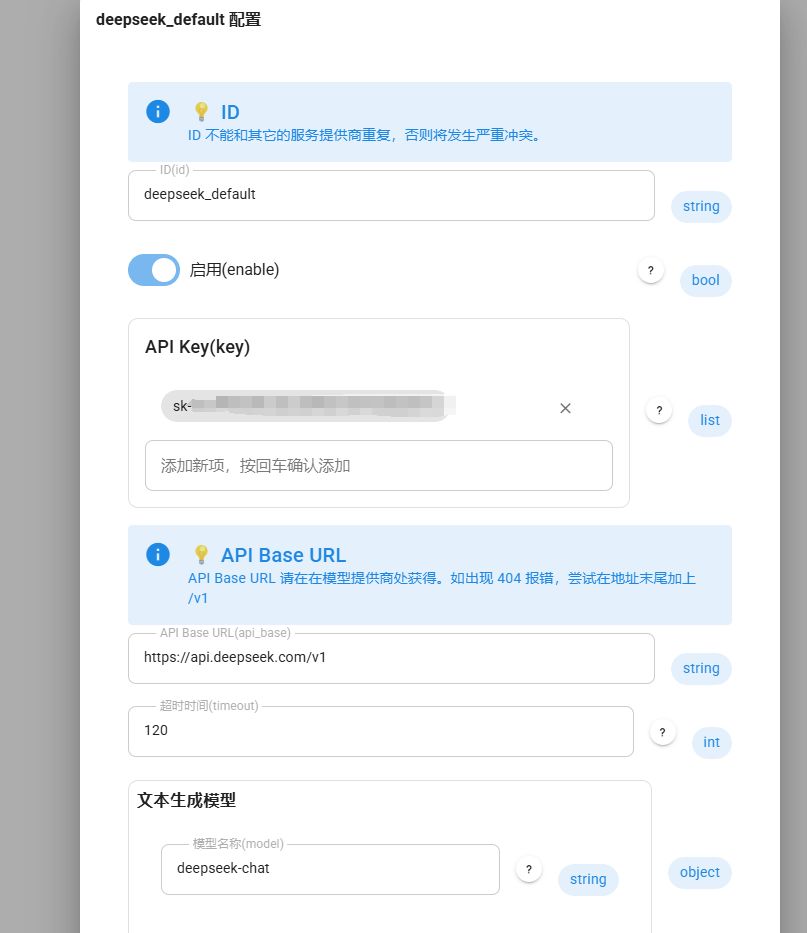807x933 pixels.
Task: Click the string chip beside API Base URL field
Action: click(x=701, y=669)
